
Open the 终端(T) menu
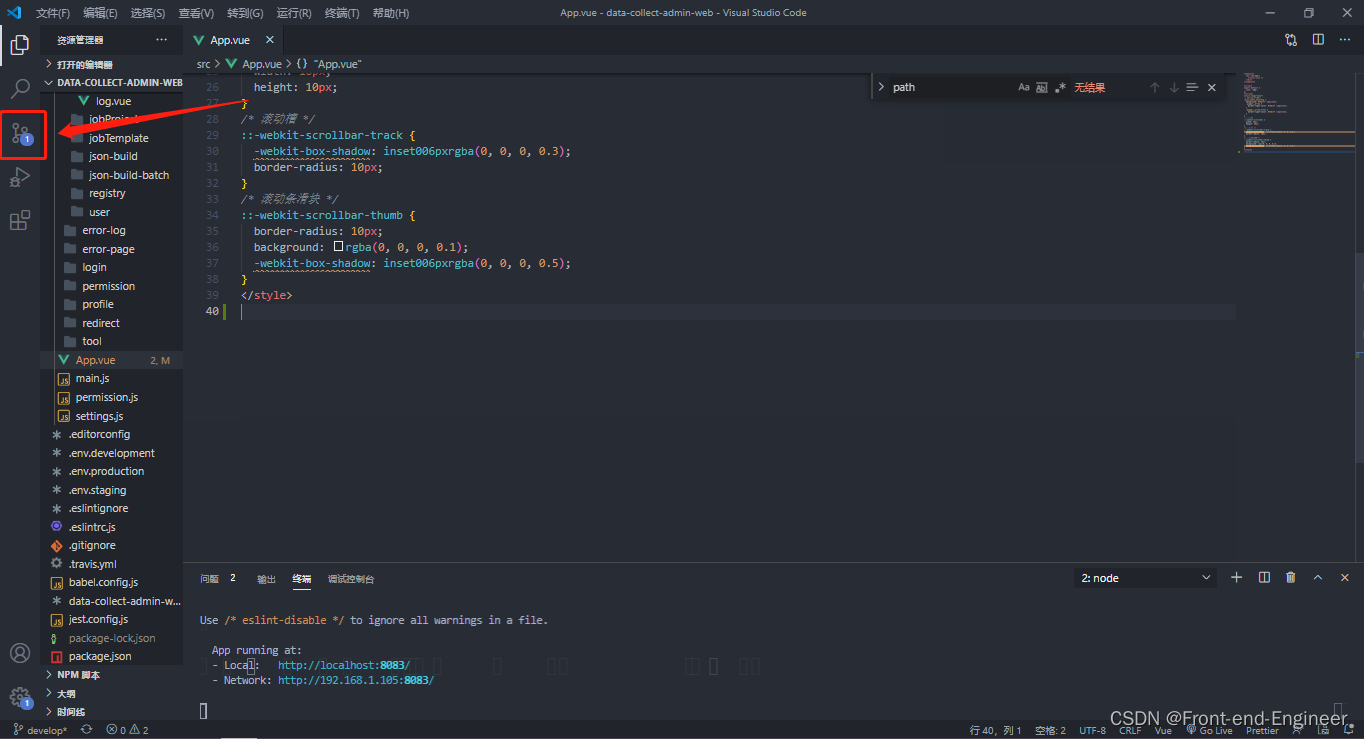pos(342,13)
